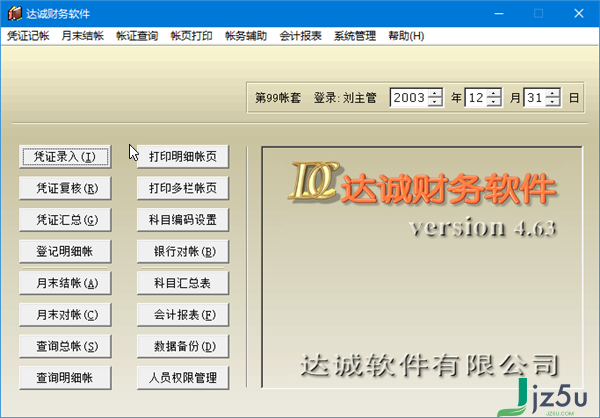This screenshot has width=600, height=418.
Task: Increase the year with up arrow
Action: [435, 93]
